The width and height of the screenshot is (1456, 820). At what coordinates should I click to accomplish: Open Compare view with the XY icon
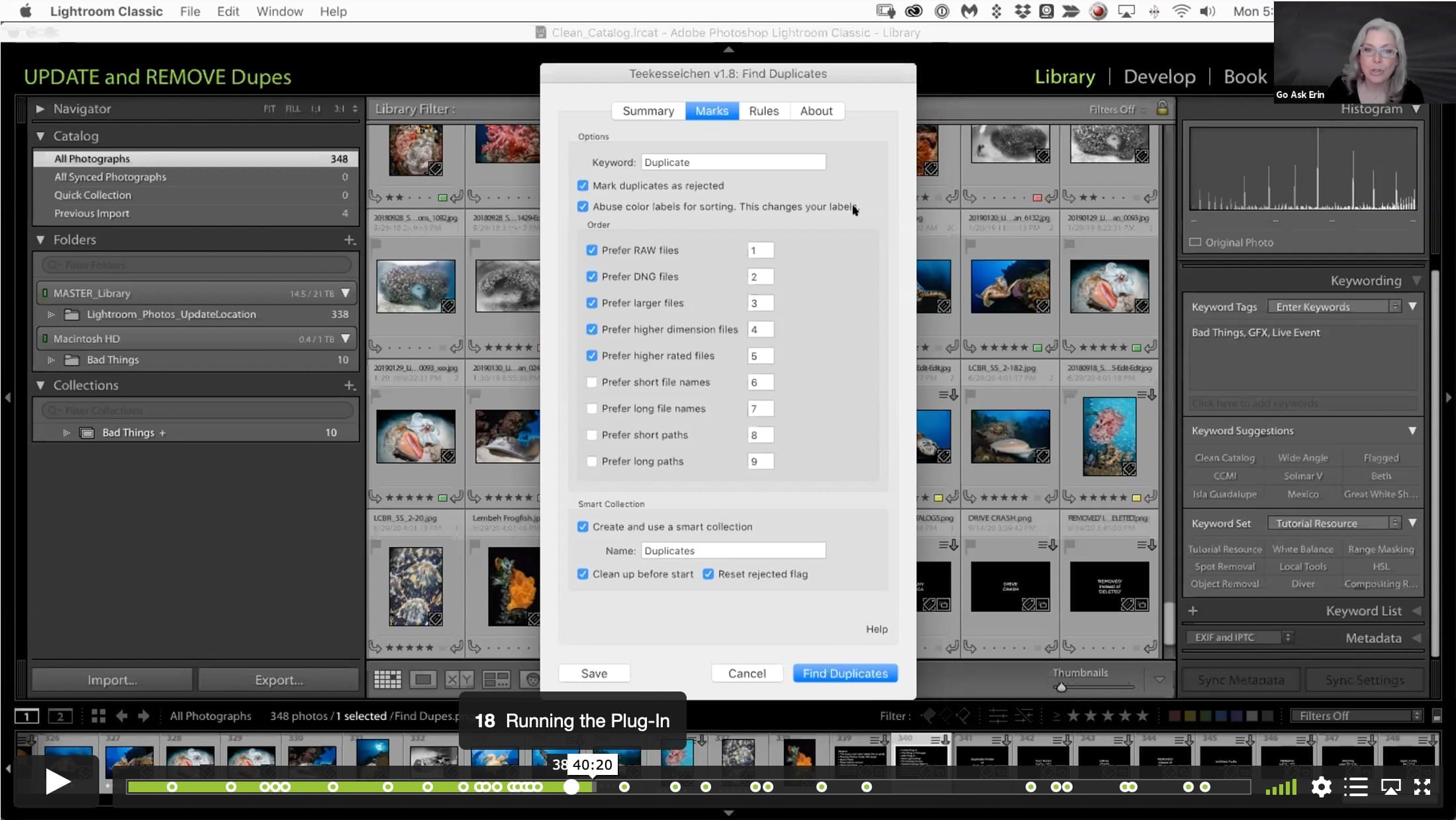459,679
